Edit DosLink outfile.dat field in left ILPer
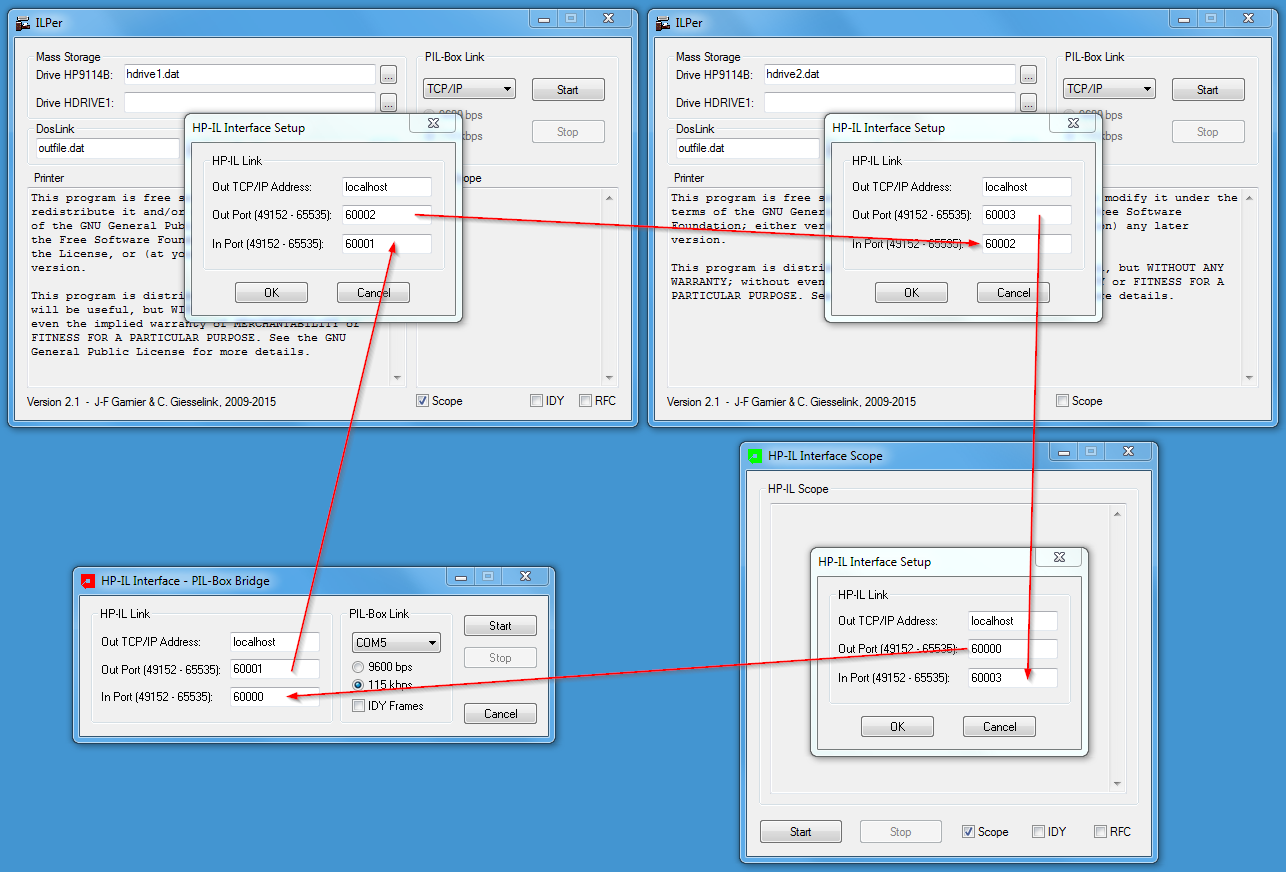Screen dimensions: 1286x872 point(108,148)
